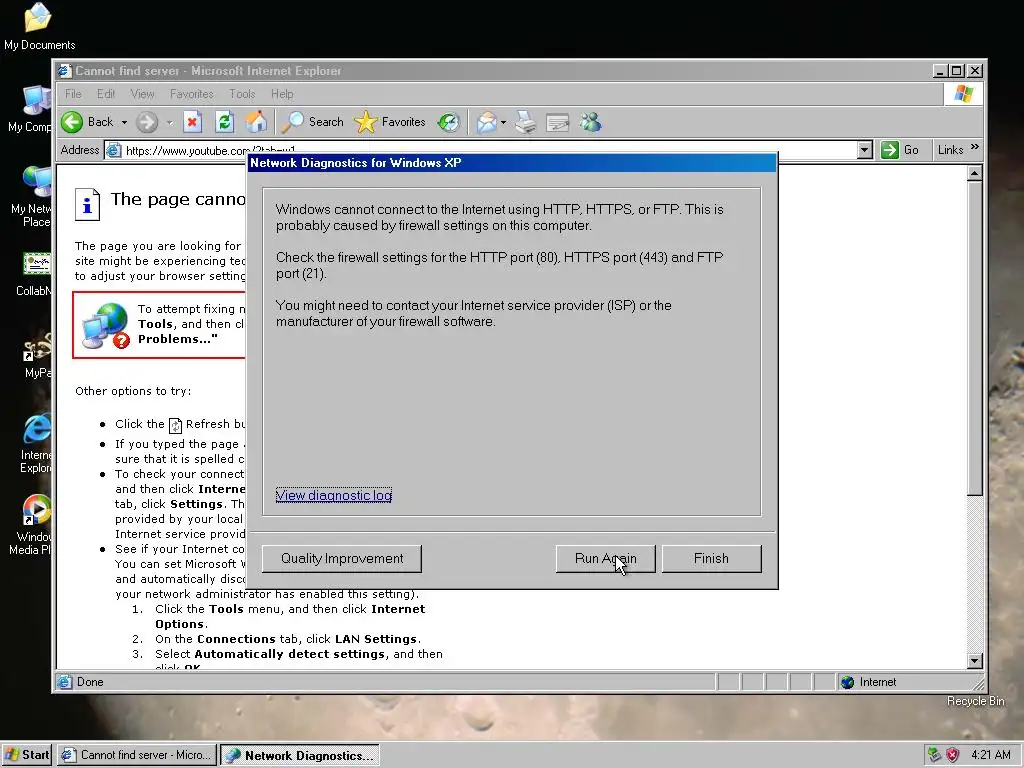Open the Tools menu

(x=242, y=94)
